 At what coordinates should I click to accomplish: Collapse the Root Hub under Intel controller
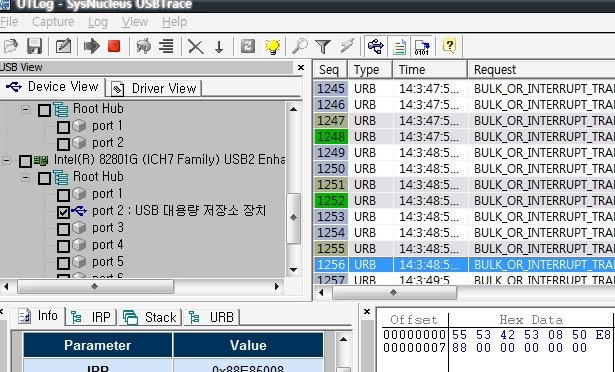(x=25, y=177)
